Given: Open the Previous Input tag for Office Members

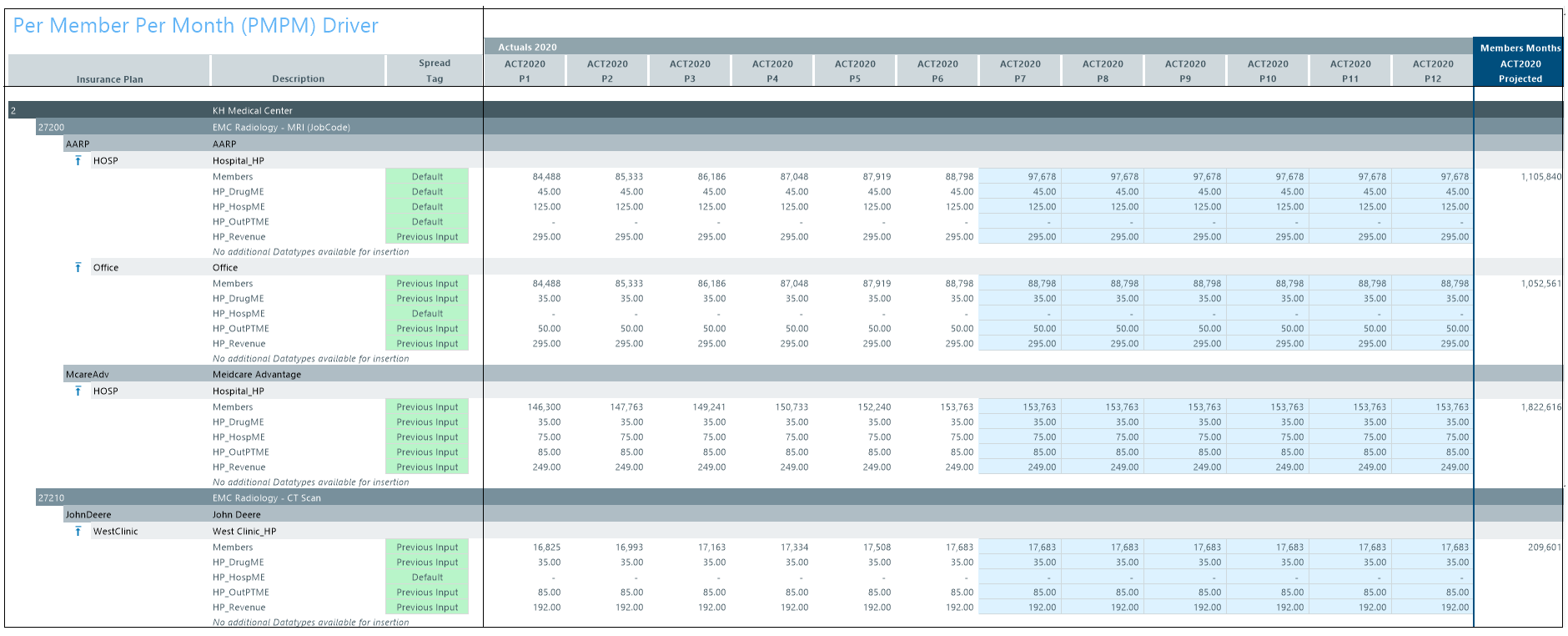Looking at the screenshot, I should (427, 283).
